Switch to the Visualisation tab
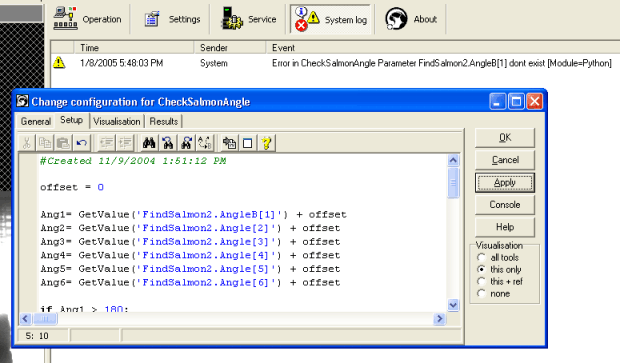The image size is (620, 363). (117, 121)
